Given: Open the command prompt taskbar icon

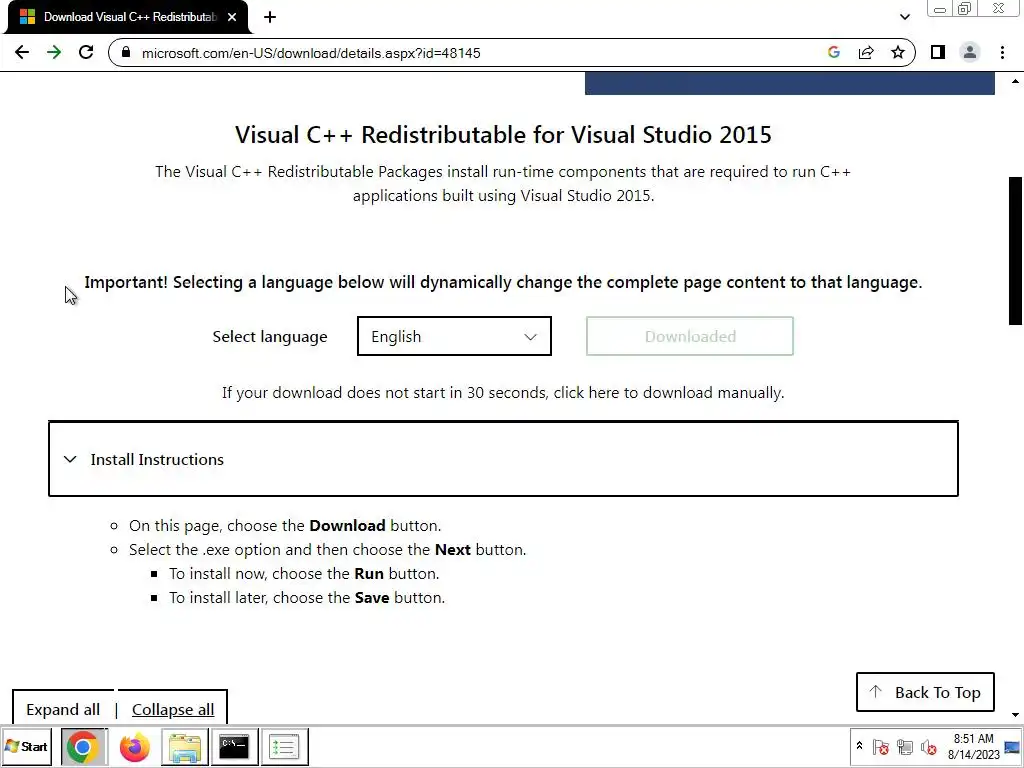Looking at the screenshot, I should pos(234,746).
